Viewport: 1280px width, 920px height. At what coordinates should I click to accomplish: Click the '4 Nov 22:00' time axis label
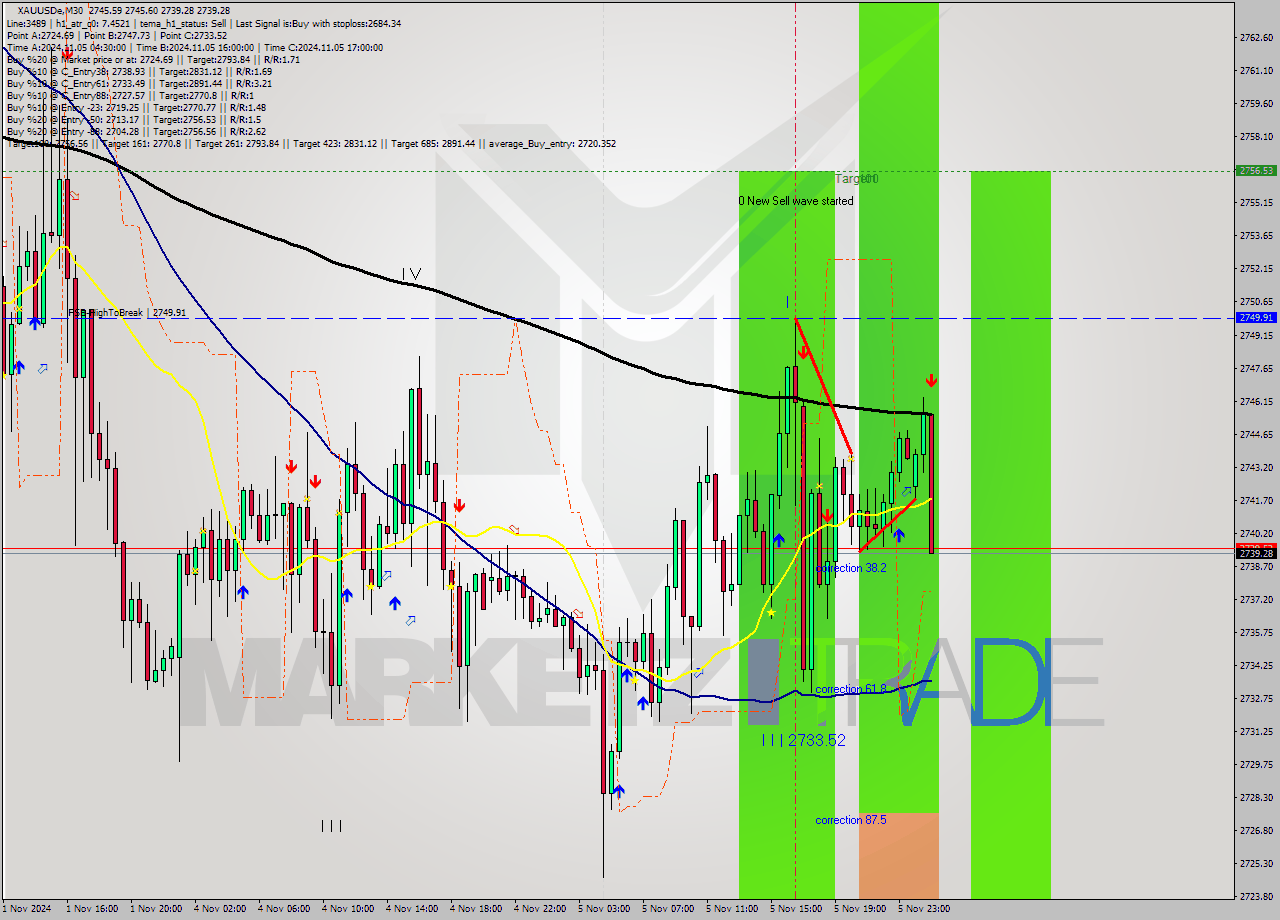tap(540, 909)
